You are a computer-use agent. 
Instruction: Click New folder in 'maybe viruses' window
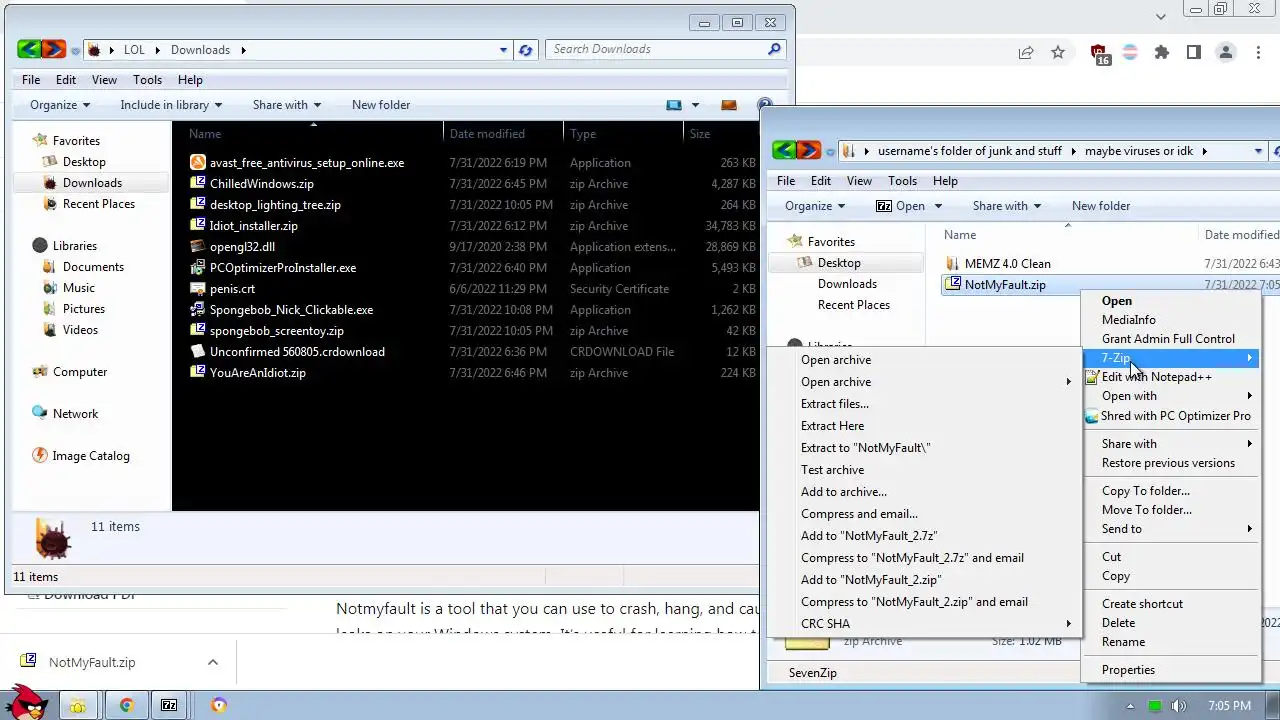[1101, 206]
